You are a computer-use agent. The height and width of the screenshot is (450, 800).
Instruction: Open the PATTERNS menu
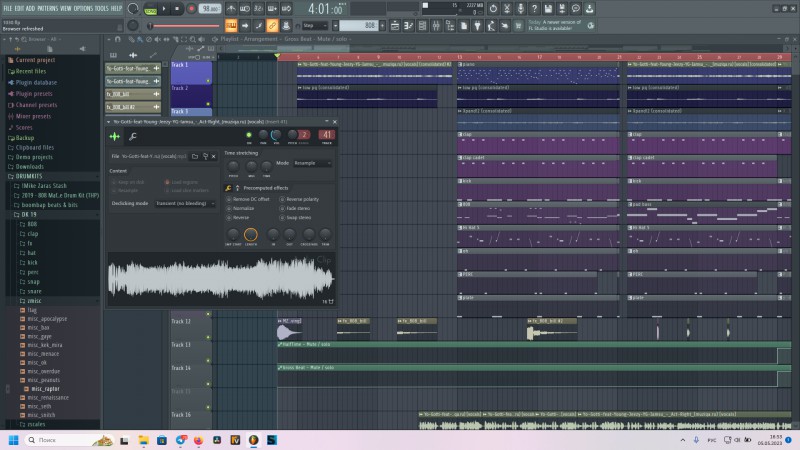coord(47,8)
